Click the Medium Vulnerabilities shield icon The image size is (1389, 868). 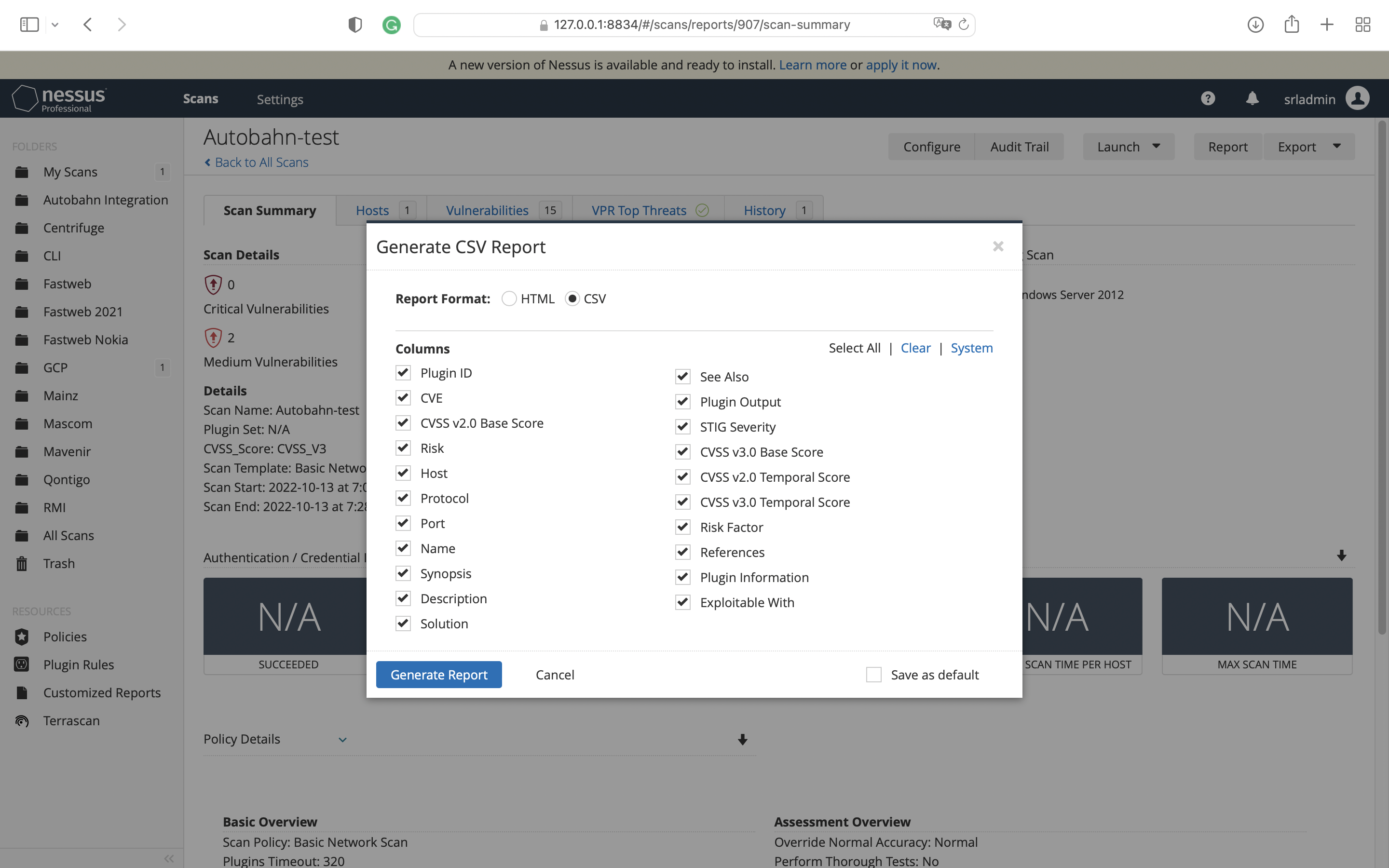point(213,338)
